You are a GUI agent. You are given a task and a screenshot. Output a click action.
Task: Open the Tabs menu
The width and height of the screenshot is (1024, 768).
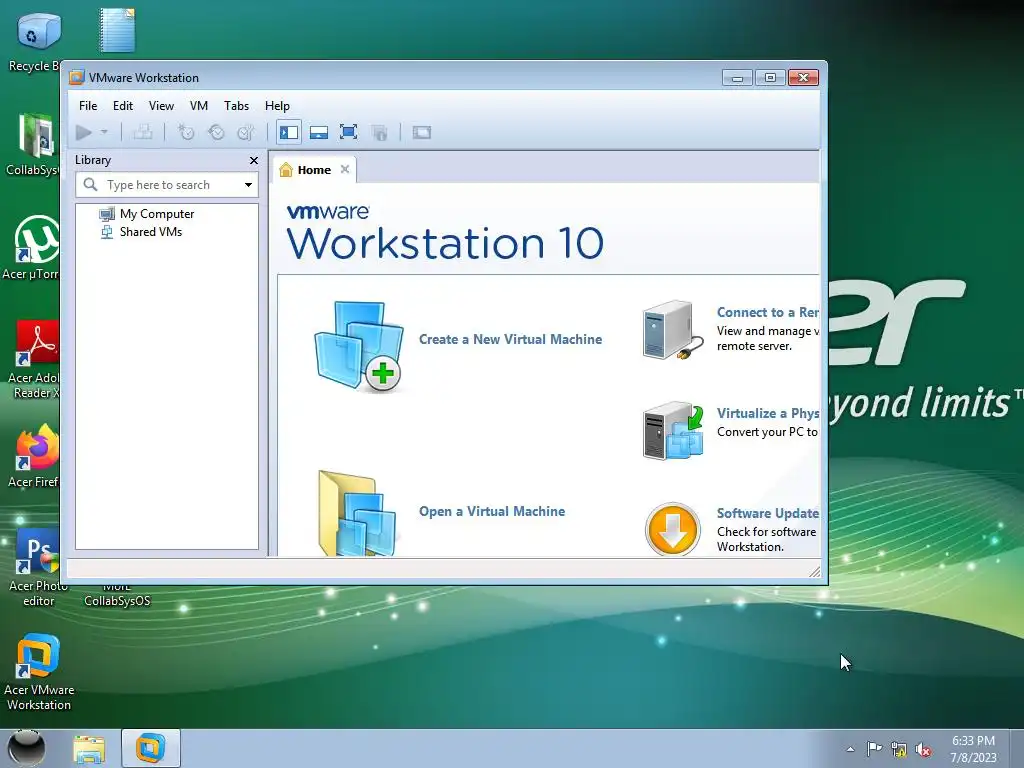[236, 106]
